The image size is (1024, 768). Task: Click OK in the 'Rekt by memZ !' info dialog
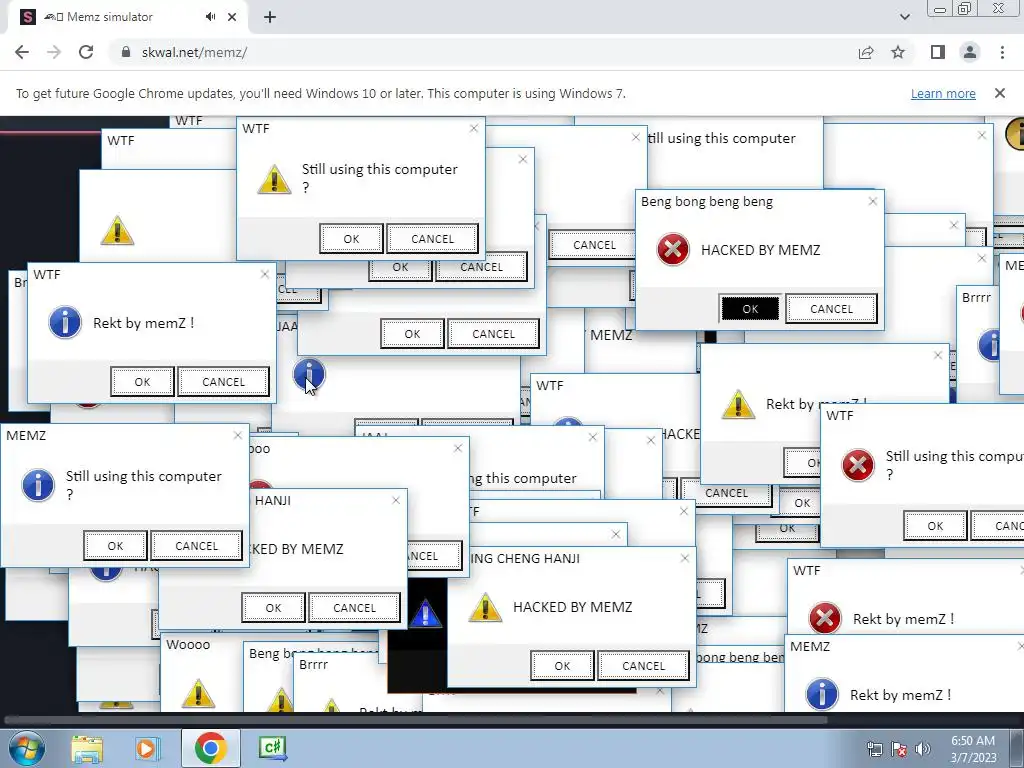[x=142, y=382]
